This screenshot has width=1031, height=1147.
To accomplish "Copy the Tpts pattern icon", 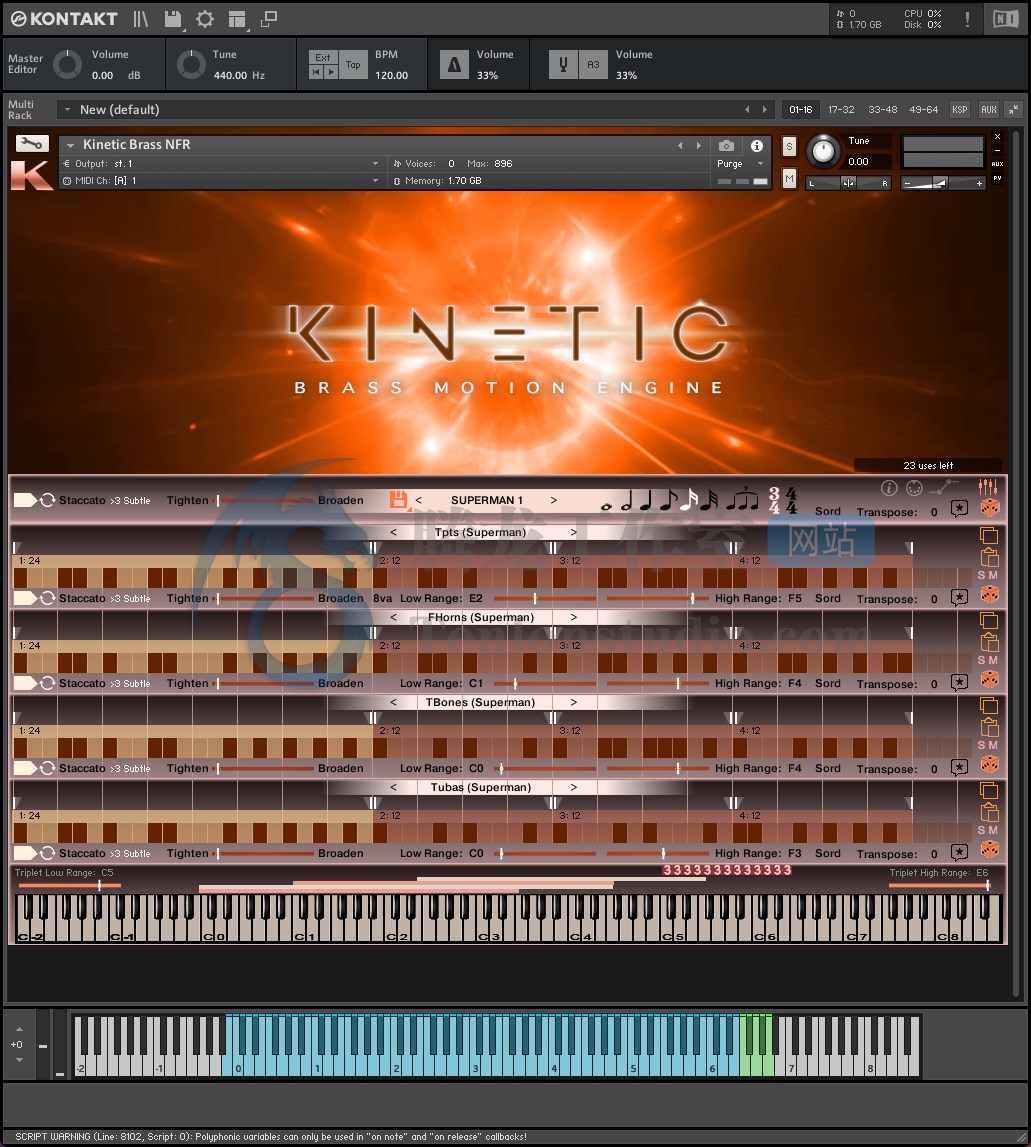I will 989,535.
